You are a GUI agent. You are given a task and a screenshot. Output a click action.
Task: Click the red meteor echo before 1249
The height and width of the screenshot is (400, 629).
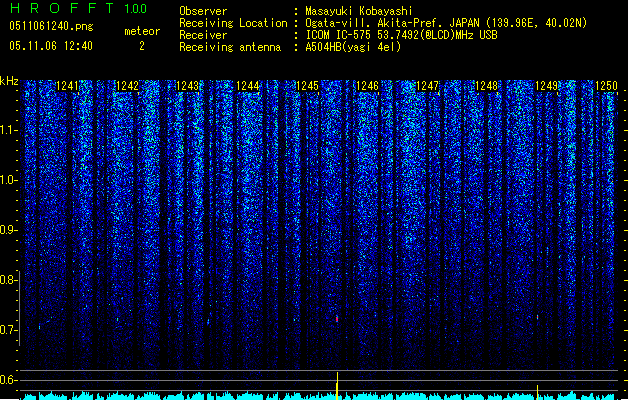coord(538,317)
